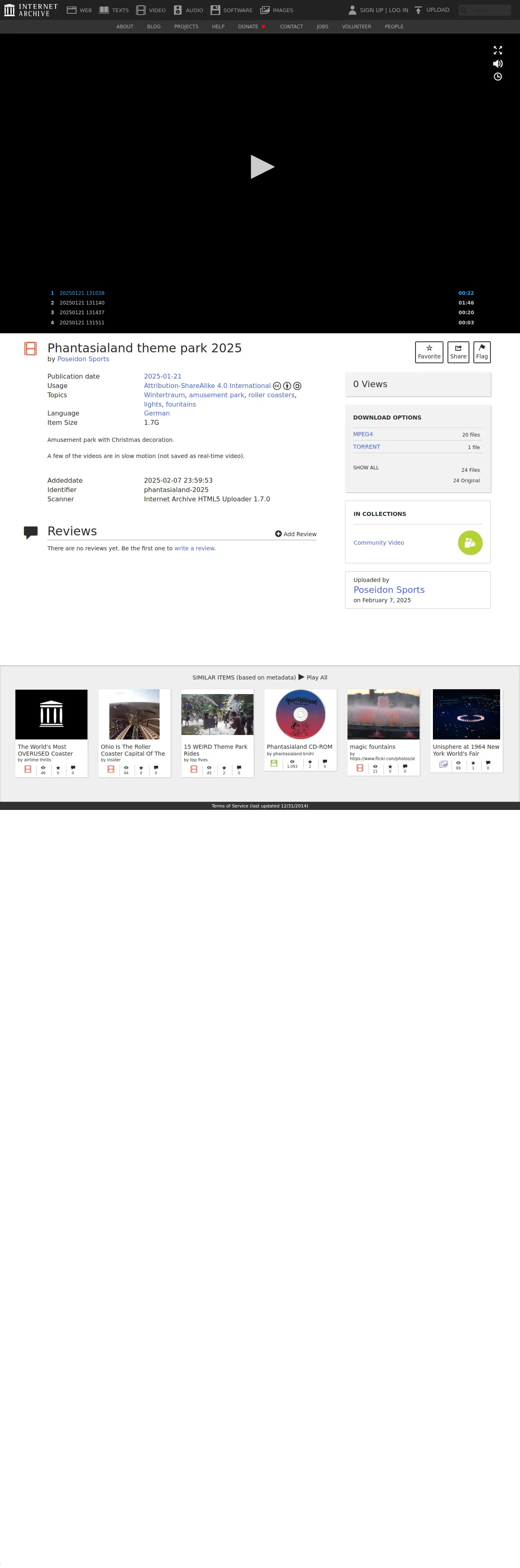Open Attribution-ShareAlike 4.0 International license link
This screenshot has height=1568, width=520.
[207, 386]
